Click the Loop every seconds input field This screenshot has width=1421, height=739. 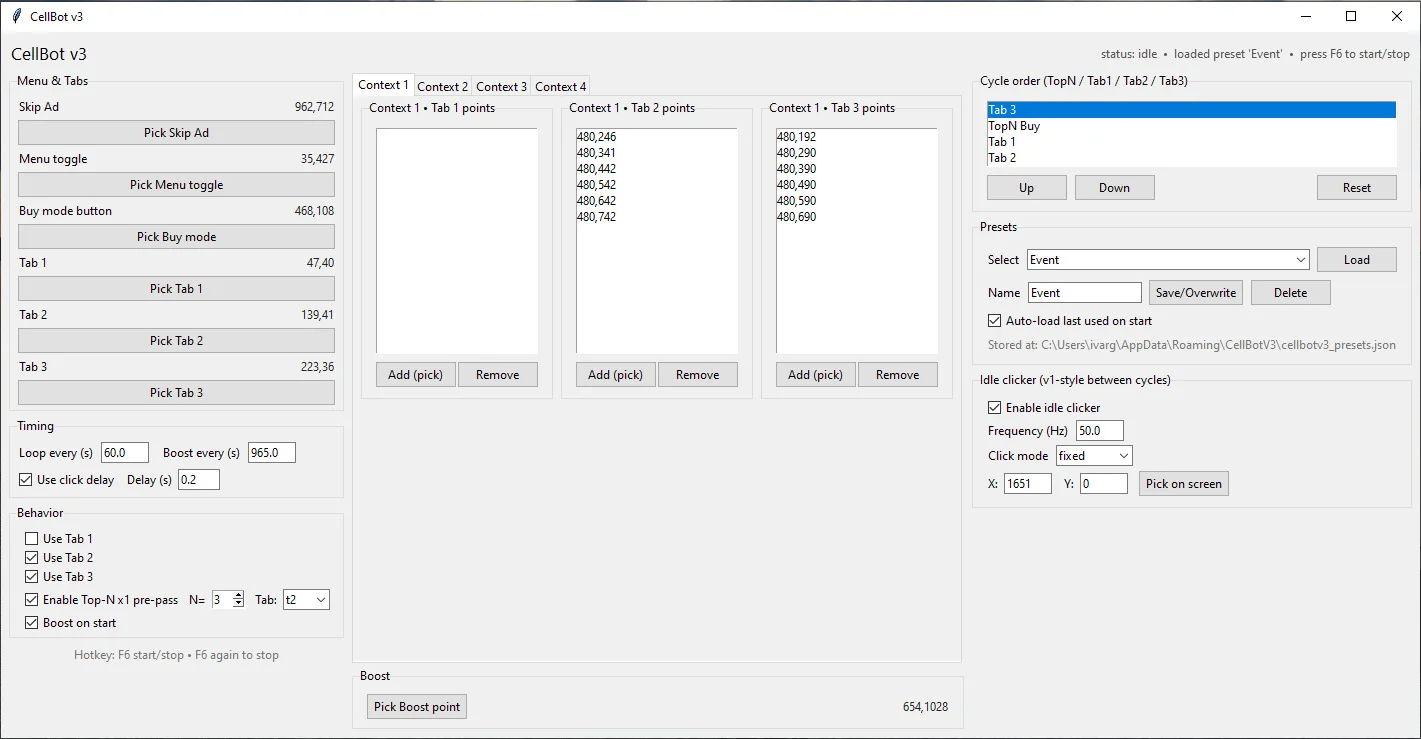[x=124, y=452]
